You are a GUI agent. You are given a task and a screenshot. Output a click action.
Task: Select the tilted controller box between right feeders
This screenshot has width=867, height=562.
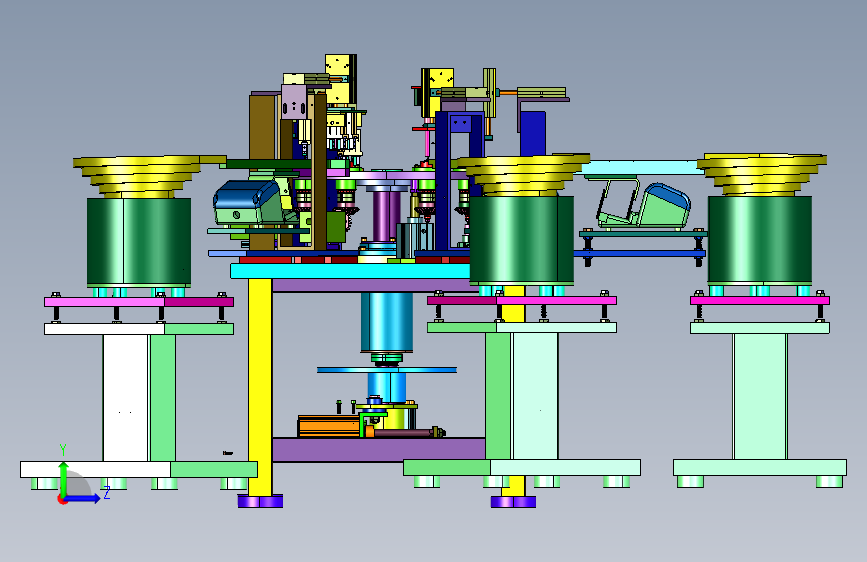[x=664, y=206]
